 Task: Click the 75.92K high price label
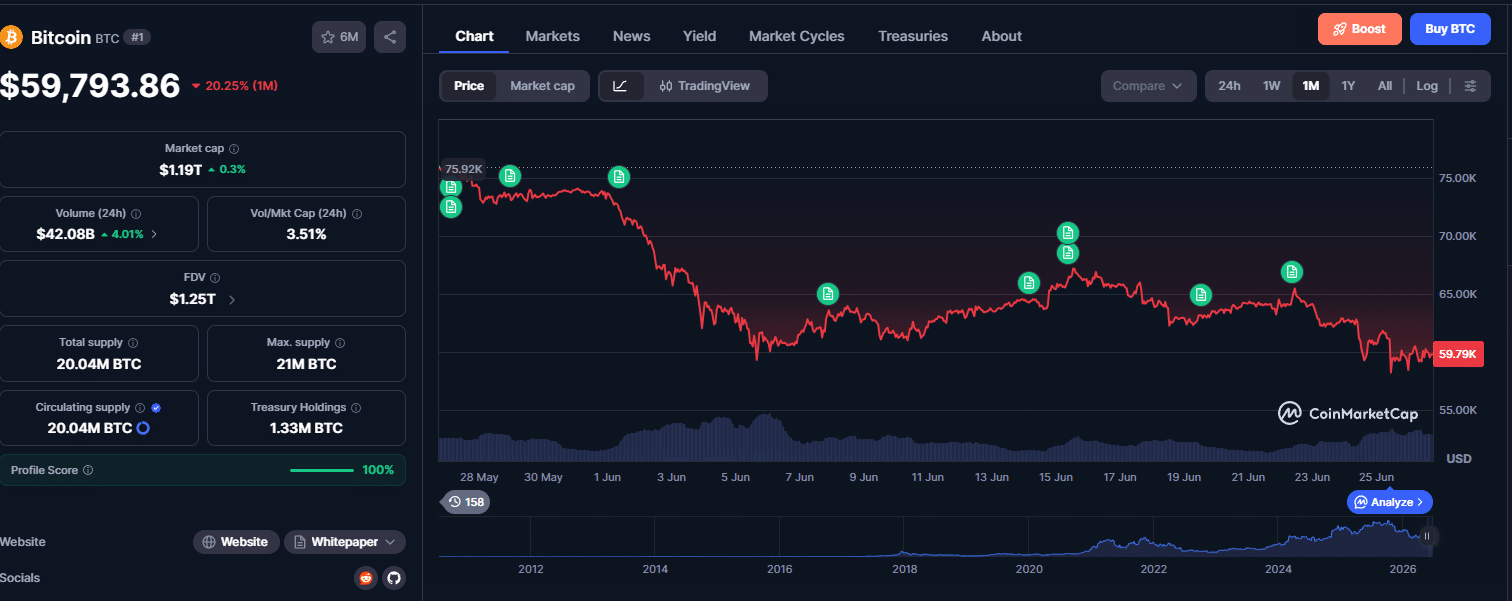(463, 169)
